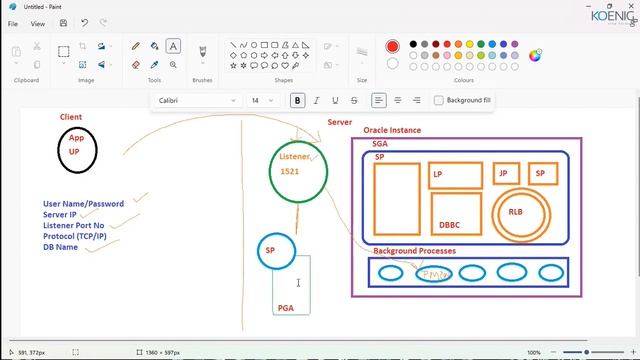The width and height of the screenshot is (640, 360).
Task: Click the 'Background Processes' canvas label
Action: click(414, 251)
